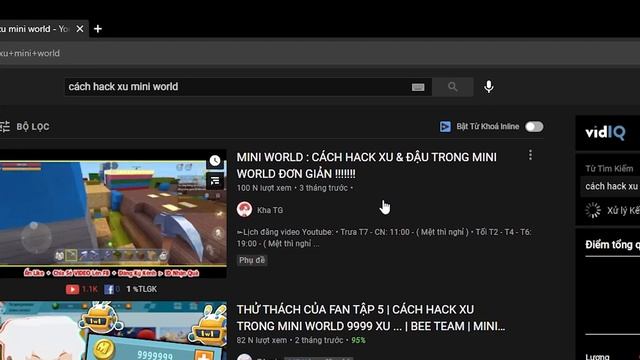Viewport: 640px width, 360px height.
Task: Click the vidIQ 'cách hack xu' keyword field
Action: click(x=611, y=187)
